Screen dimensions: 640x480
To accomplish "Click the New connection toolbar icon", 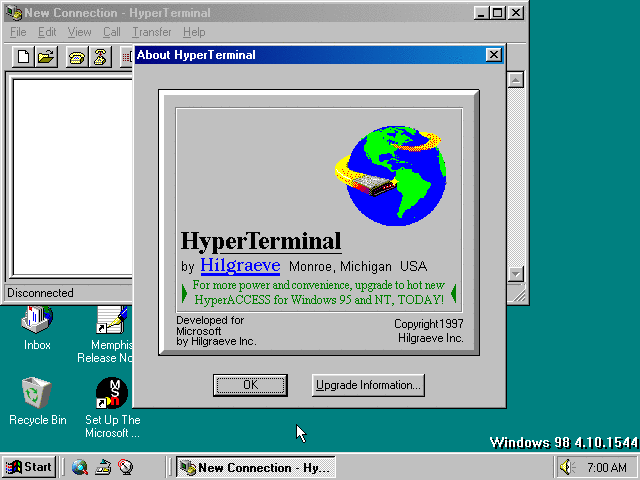I will (x=23, y=57).
